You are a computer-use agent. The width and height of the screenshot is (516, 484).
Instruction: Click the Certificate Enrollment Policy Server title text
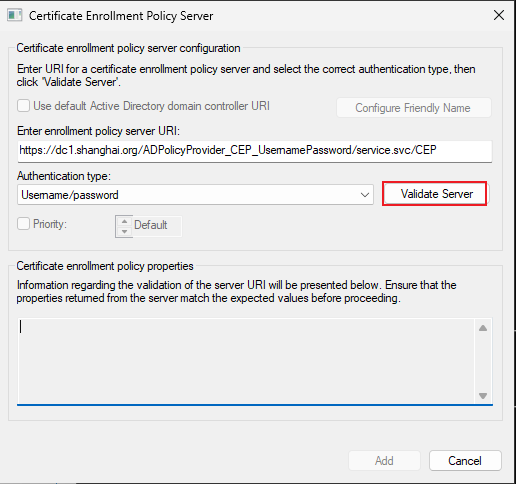(121, 16)
